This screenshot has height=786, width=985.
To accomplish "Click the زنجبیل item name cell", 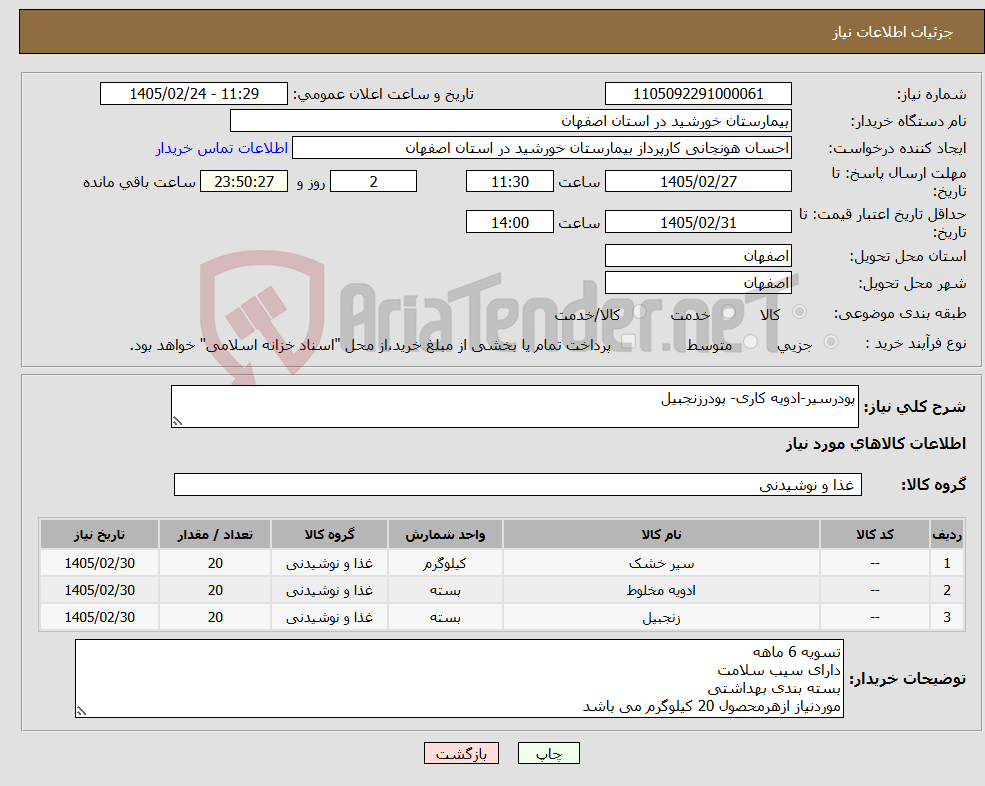I will [661, 618].
